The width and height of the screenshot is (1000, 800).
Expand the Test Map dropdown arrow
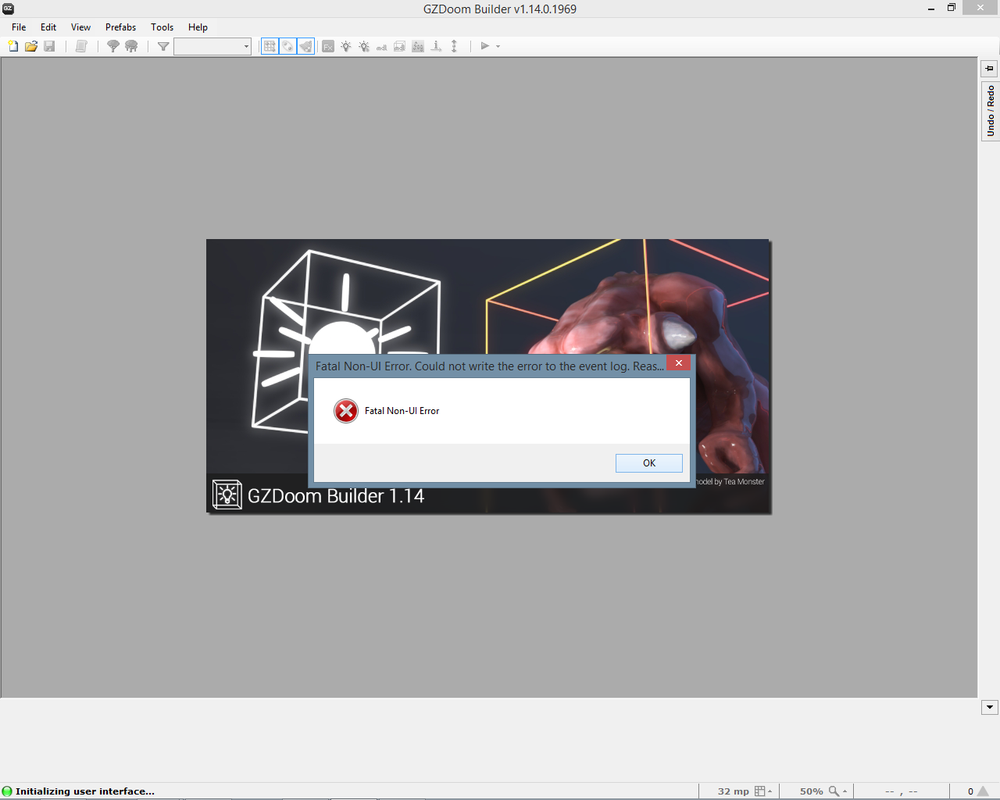[x=498, y=46]
